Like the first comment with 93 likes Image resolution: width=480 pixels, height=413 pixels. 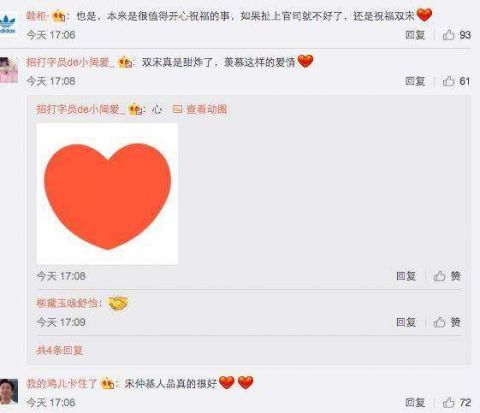pos(456,35)
